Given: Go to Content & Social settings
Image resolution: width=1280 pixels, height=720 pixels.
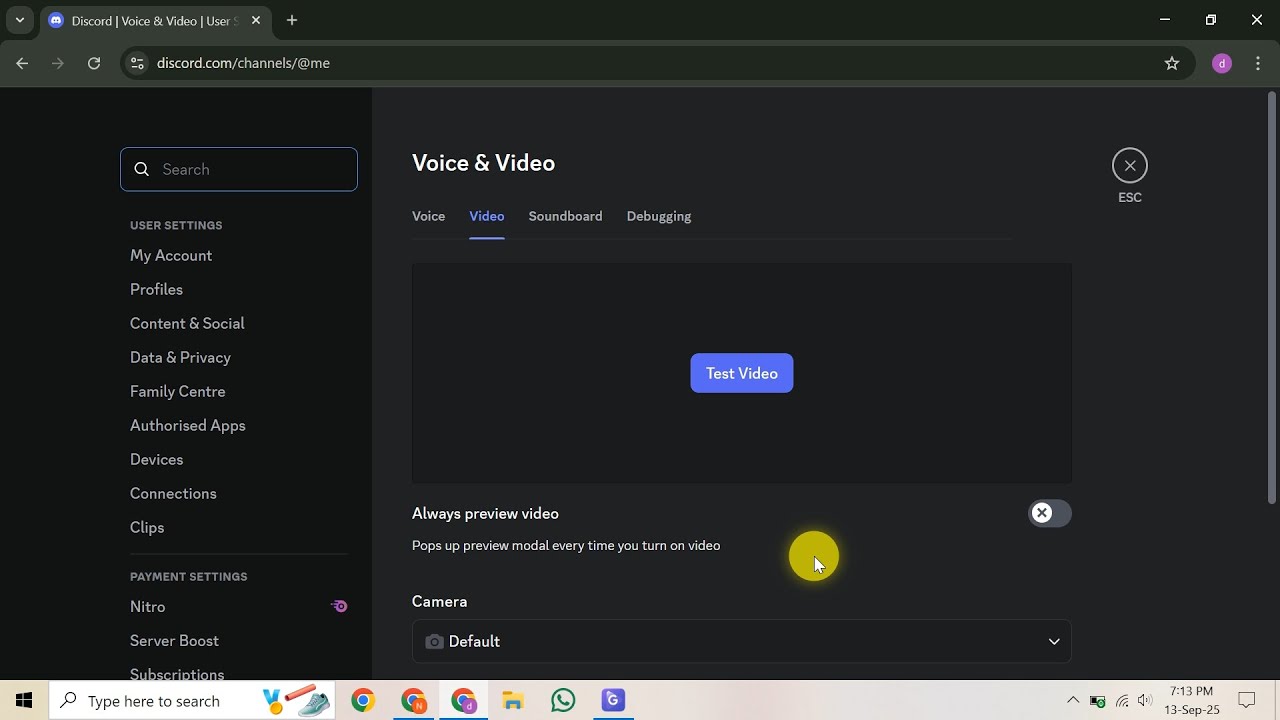Looking at the screenshot, I should (187, 324).
